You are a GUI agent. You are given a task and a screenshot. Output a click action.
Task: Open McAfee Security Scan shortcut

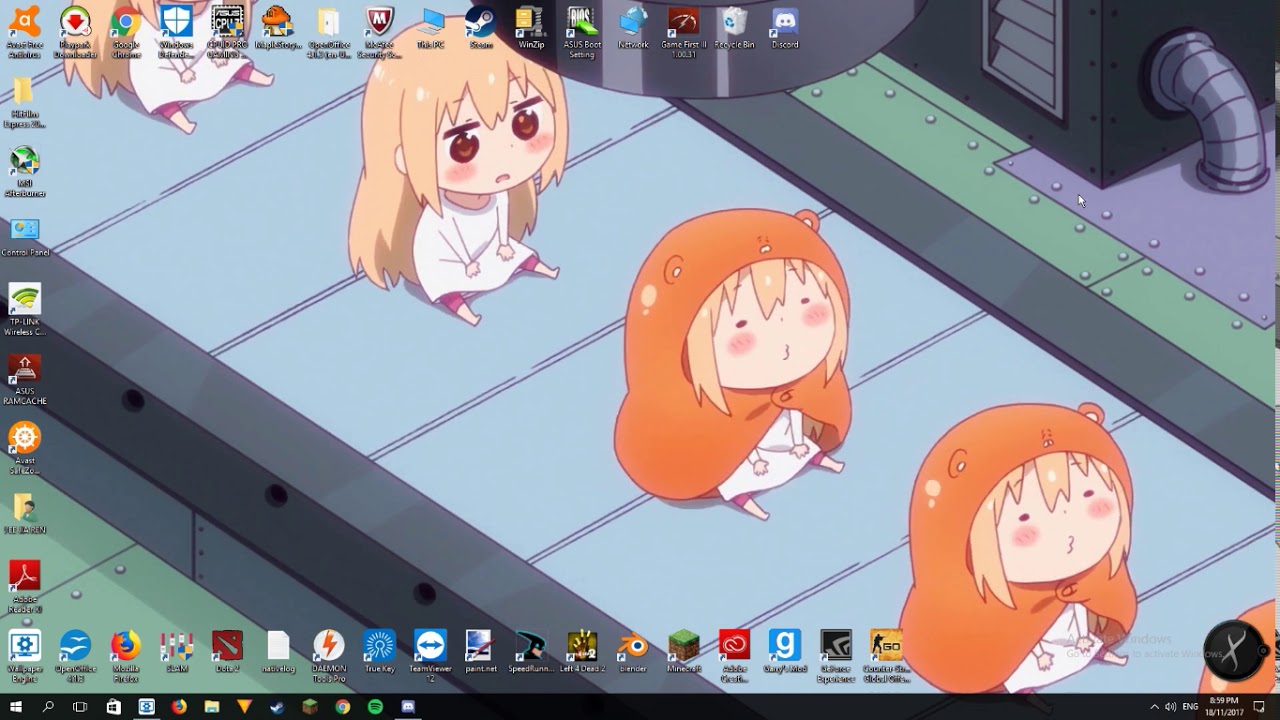pos(380,31)
